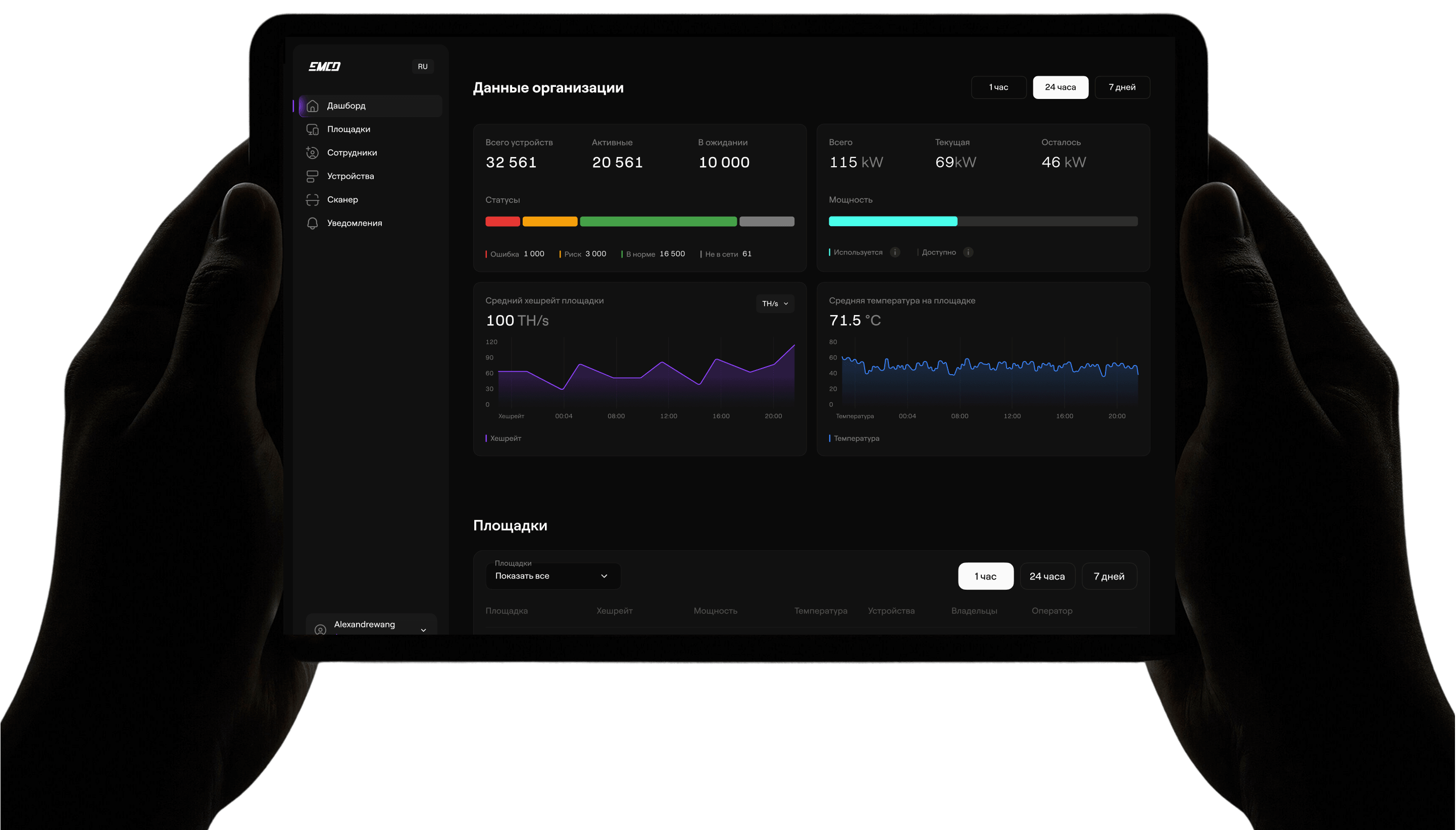1456x830 pixels.
Task: Click the hashrate chart line area
Action: tap(646, 376)
